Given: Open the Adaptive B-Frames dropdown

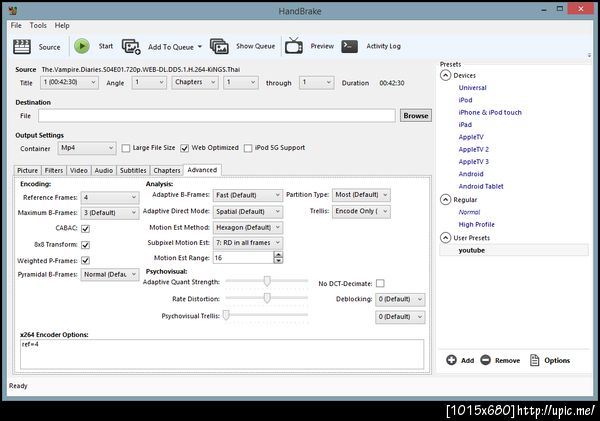Looking at the screenshot, I should click(x=248, y=195).
